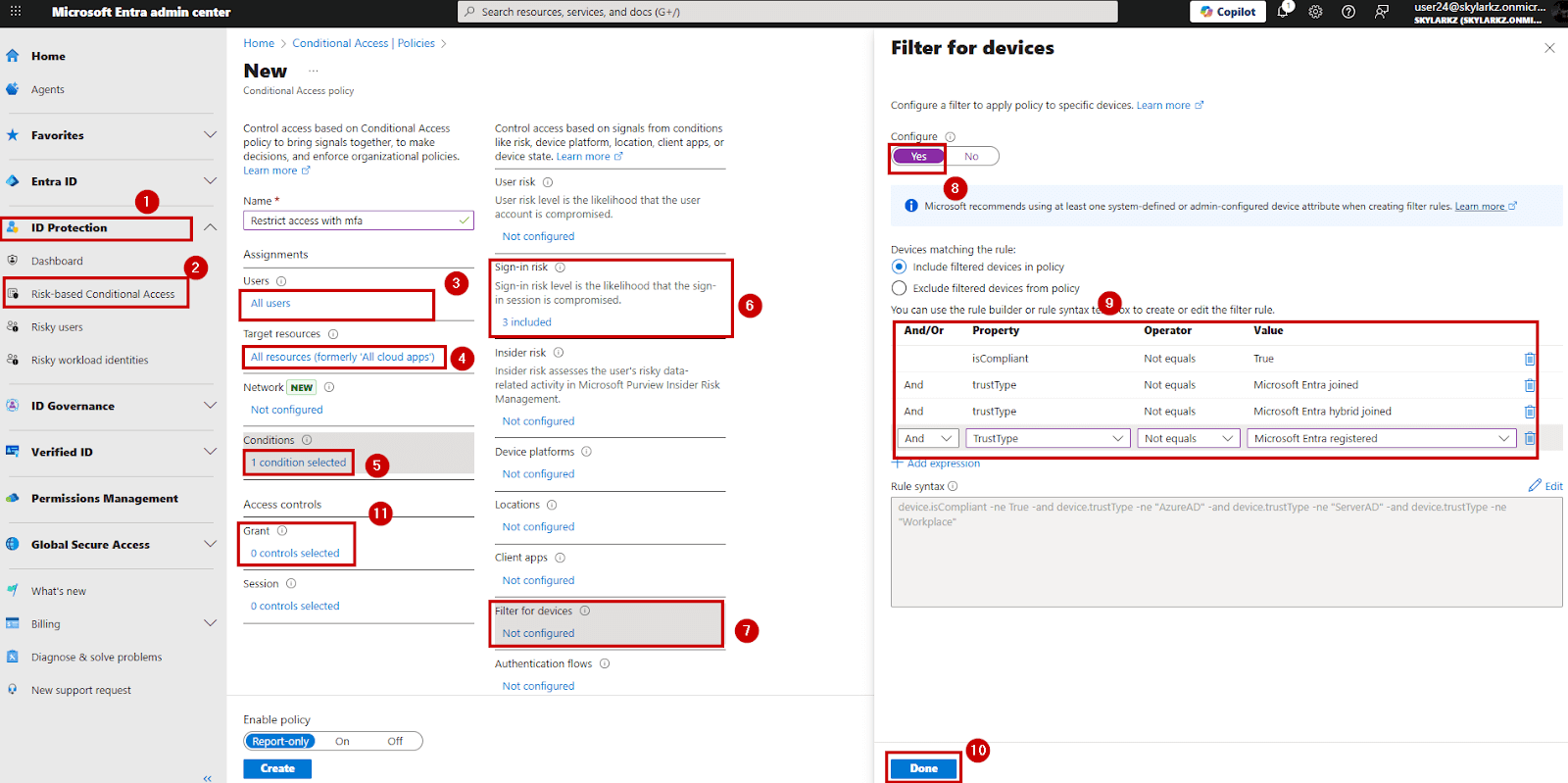This screenshot has height=783, width=1568.
Task: Launch Copilot from the header
Action: tap(1228, 12)
